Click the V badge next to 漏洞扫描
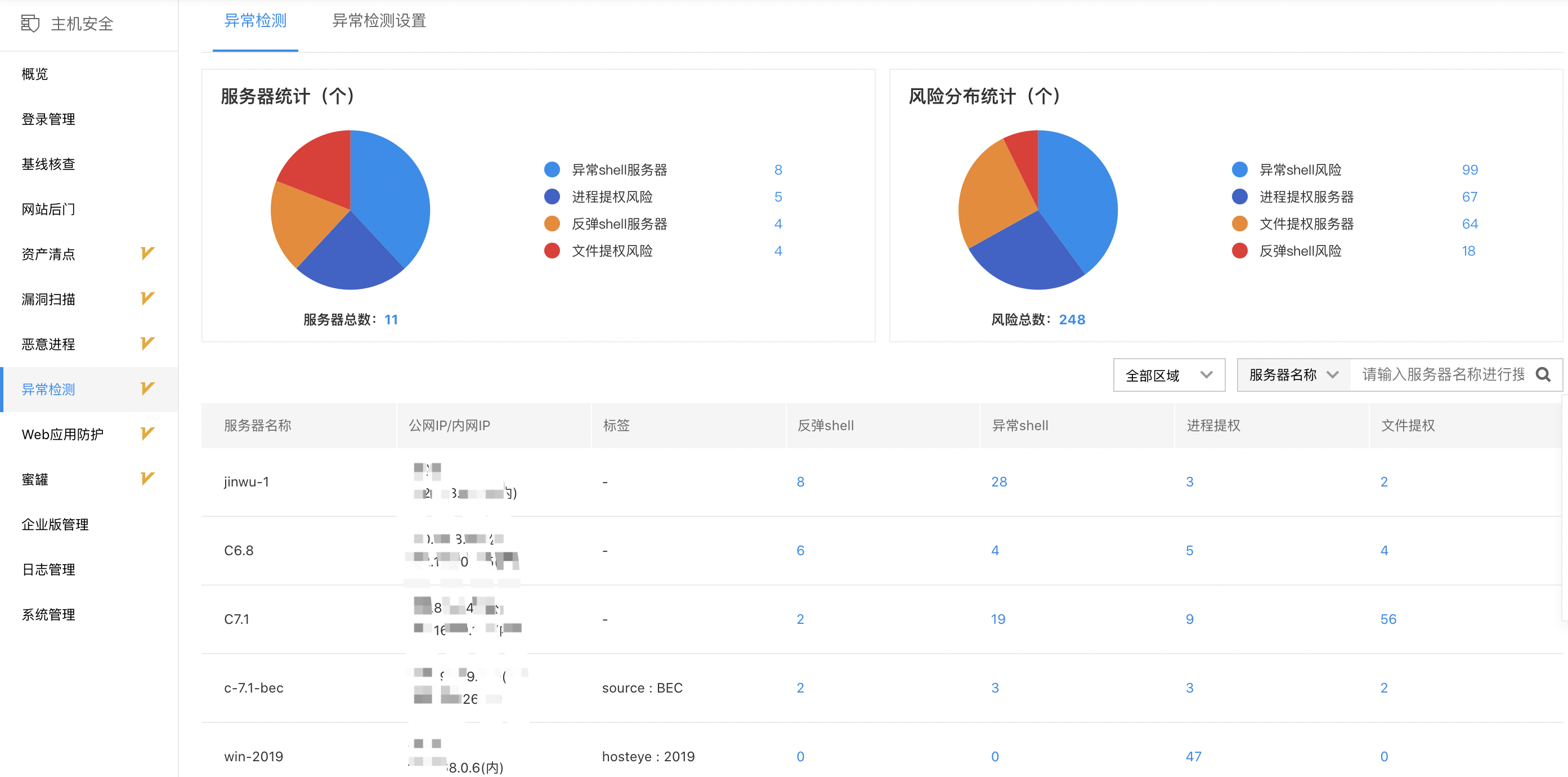 pos(147,298)
